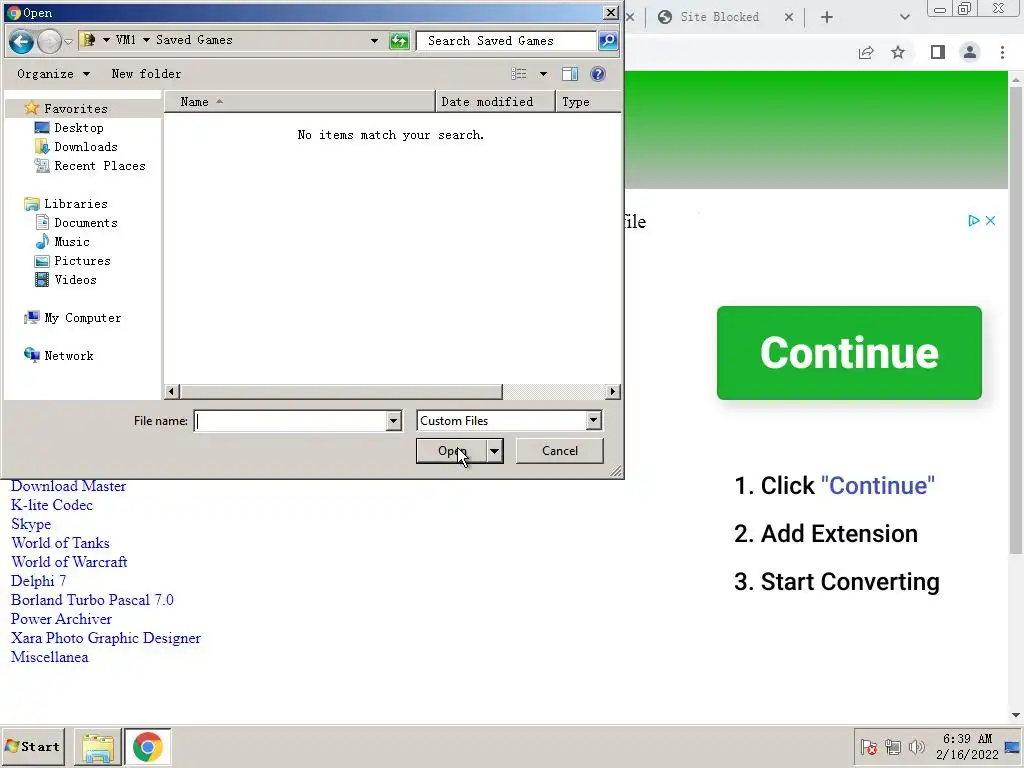Click the horizontal scrollbar thumb in file list
This screenshot has width=1024, height=768.
point(341,392)
